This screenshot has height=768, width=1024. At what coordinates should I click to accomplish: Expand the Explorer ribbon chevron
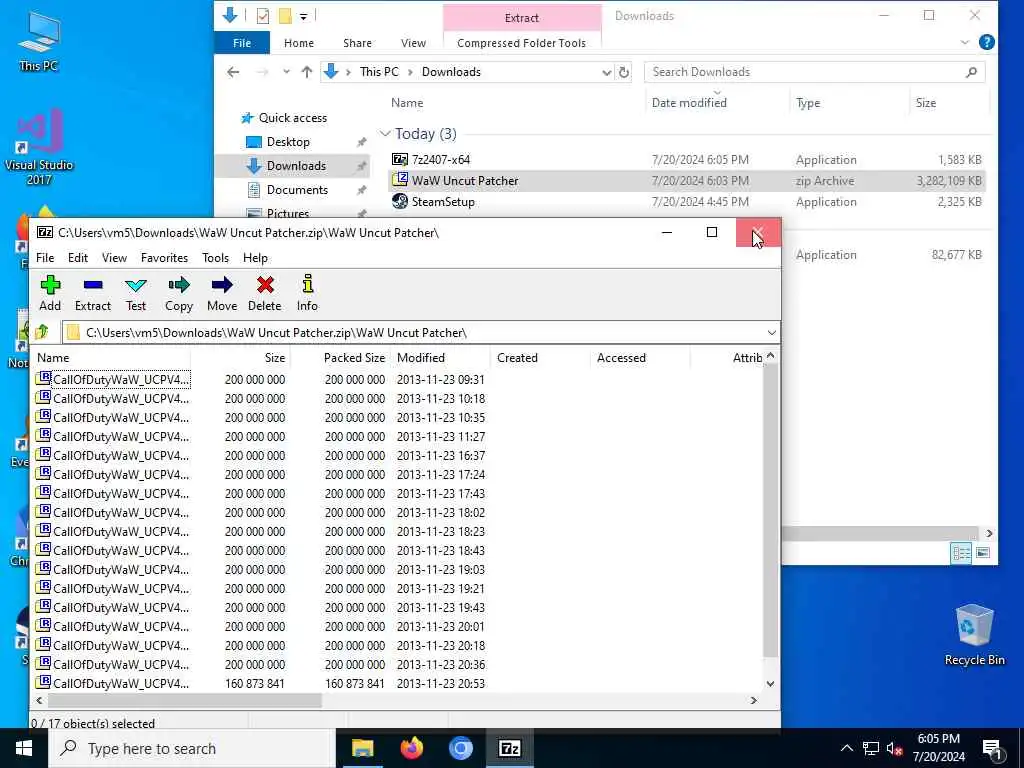(965, 42)
